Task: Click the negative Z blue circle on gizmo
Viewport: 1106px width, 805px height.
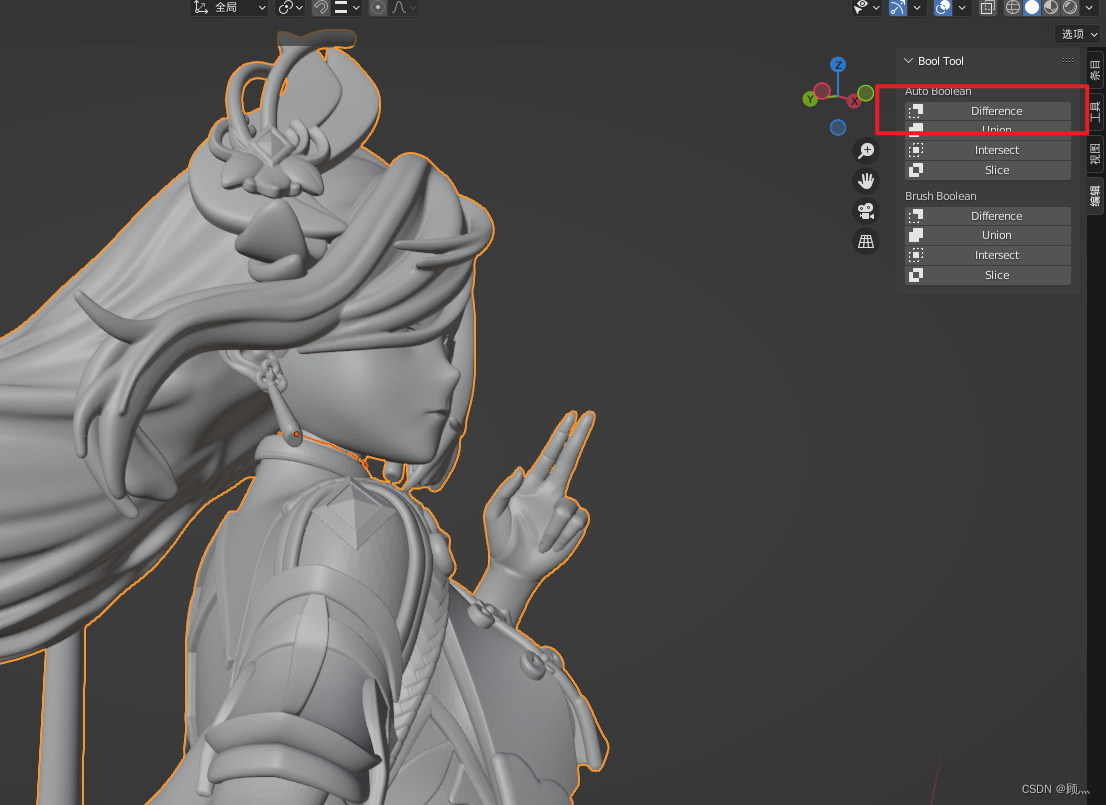Action: click(838, 128)
